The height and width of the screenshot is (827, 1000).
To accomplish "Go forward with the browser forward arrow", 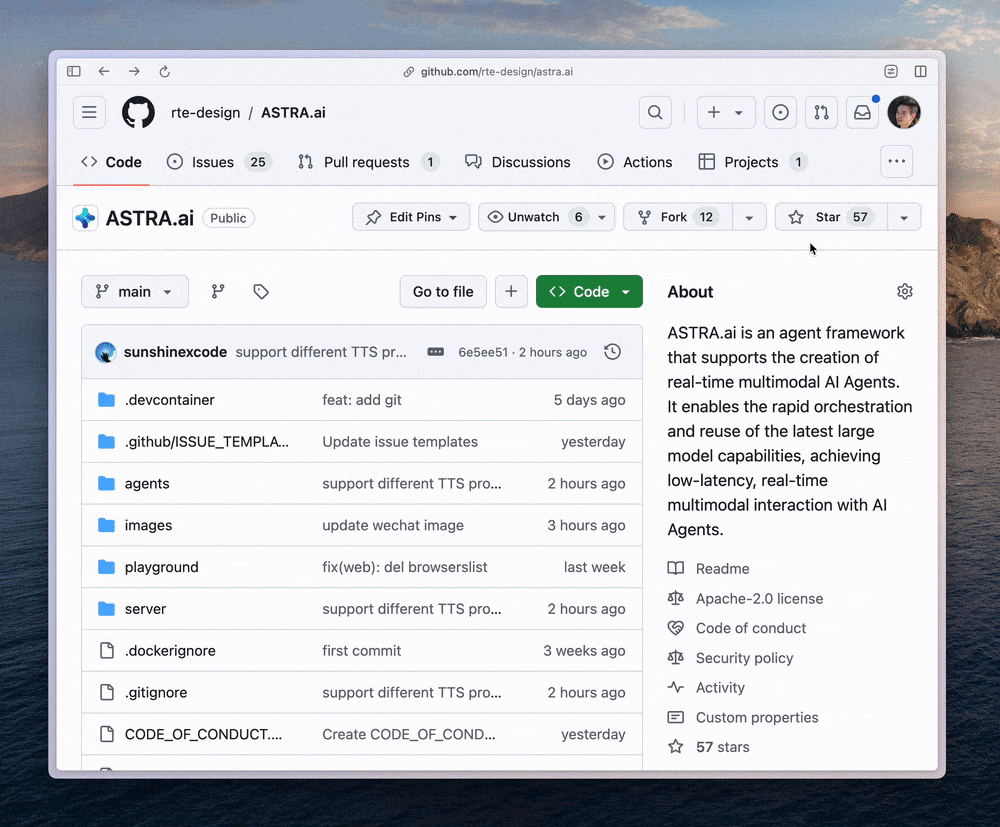I will tap(134, 71).
